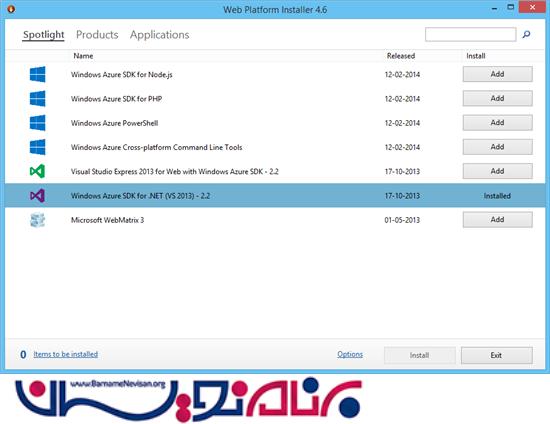Screen dimensions: 550x424
Task: Open the Applications tab
Action: [160, 35]
